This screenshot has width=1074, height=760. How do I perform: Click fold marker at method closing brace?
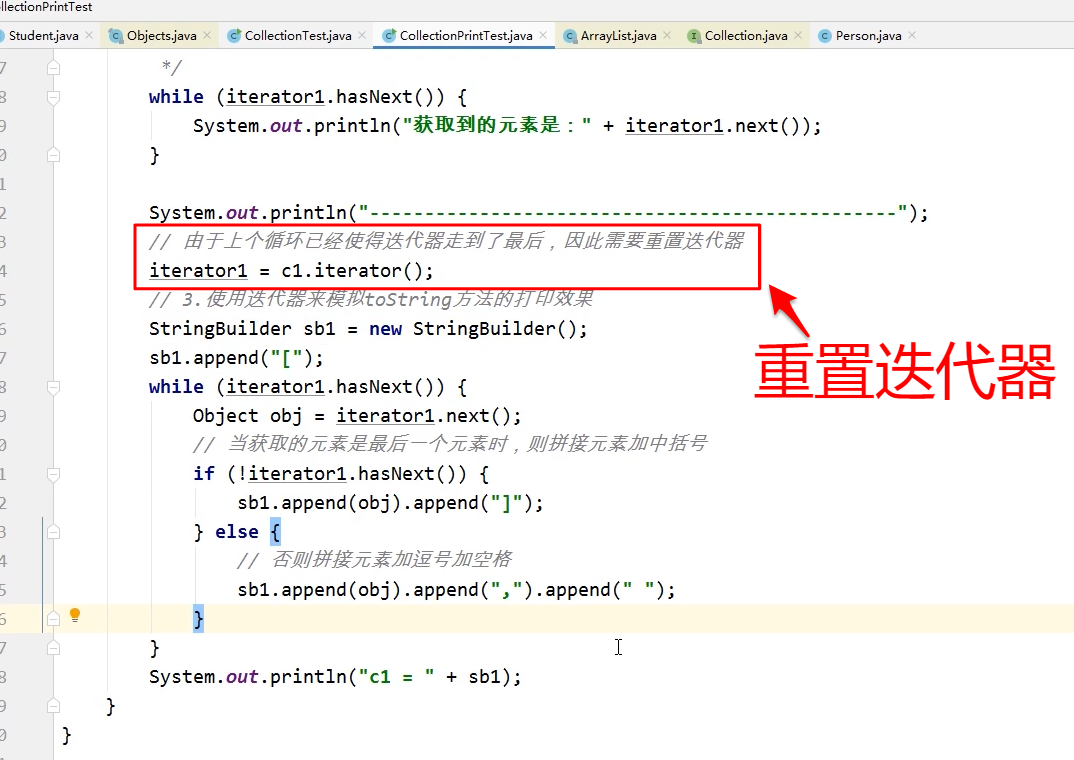[x=53, y=706]
